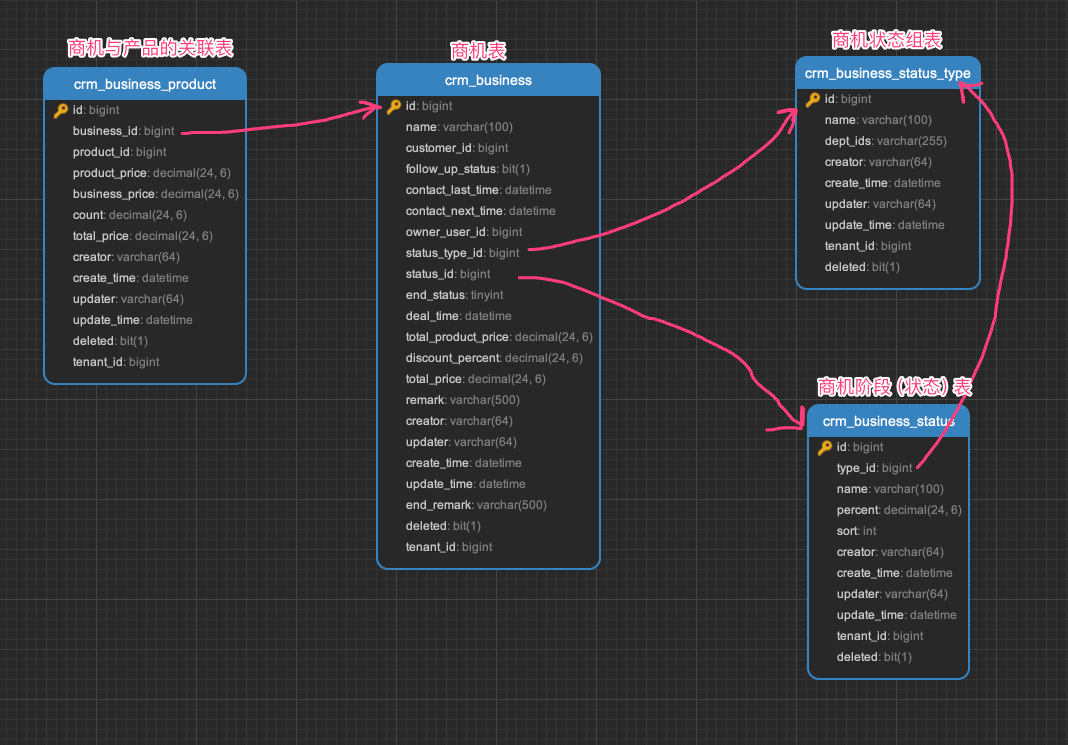Select business_id column in crm_business_product
Viewport: 1068px width, 745px height.
point(123,131)
